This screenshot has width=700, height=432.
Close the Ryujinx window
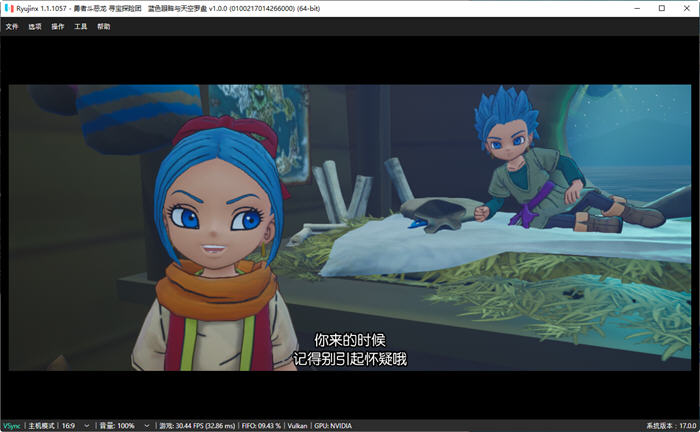tap(687, 8)
